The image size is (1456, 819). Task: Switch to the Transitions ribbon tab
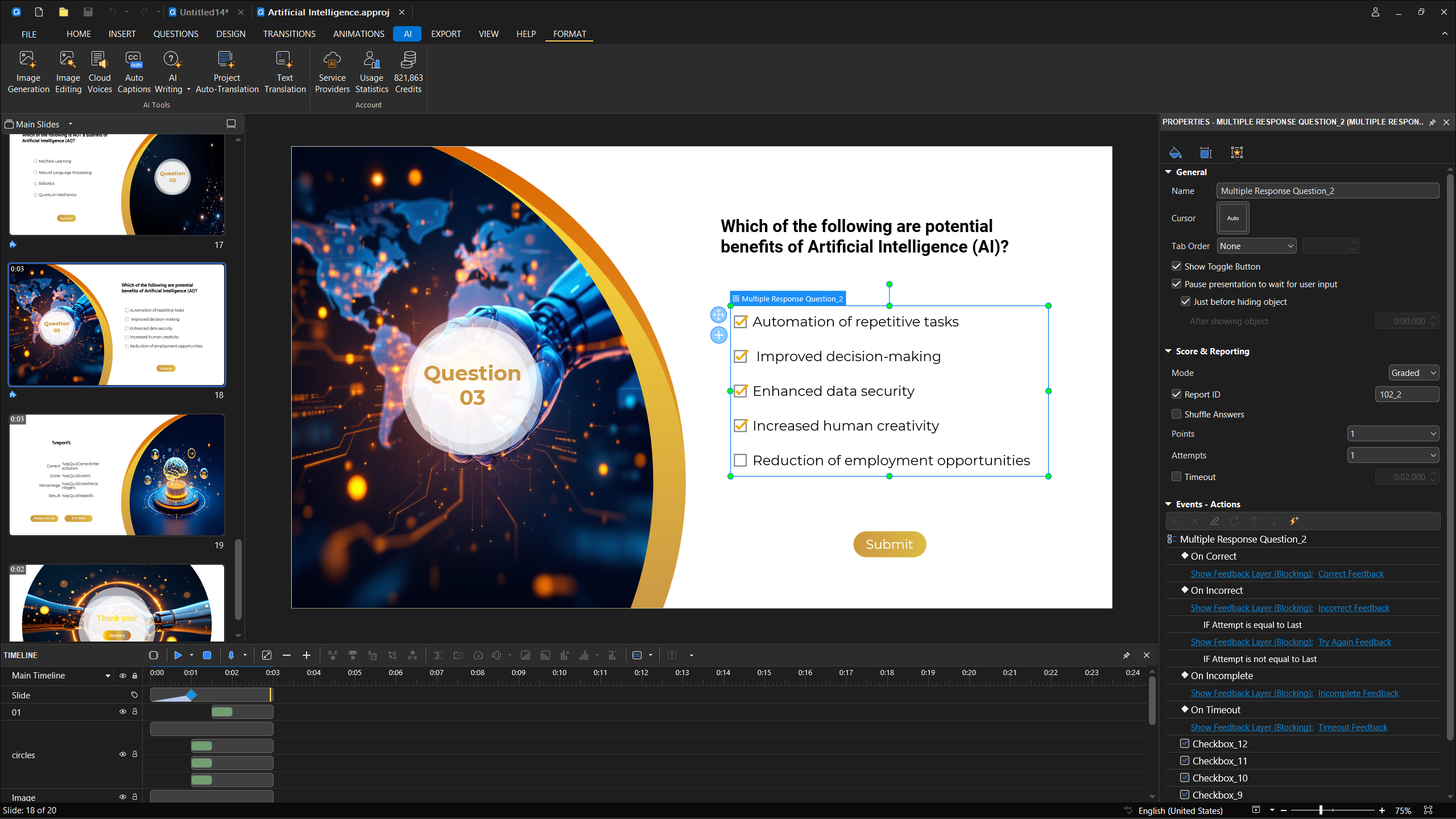point(289,34)
